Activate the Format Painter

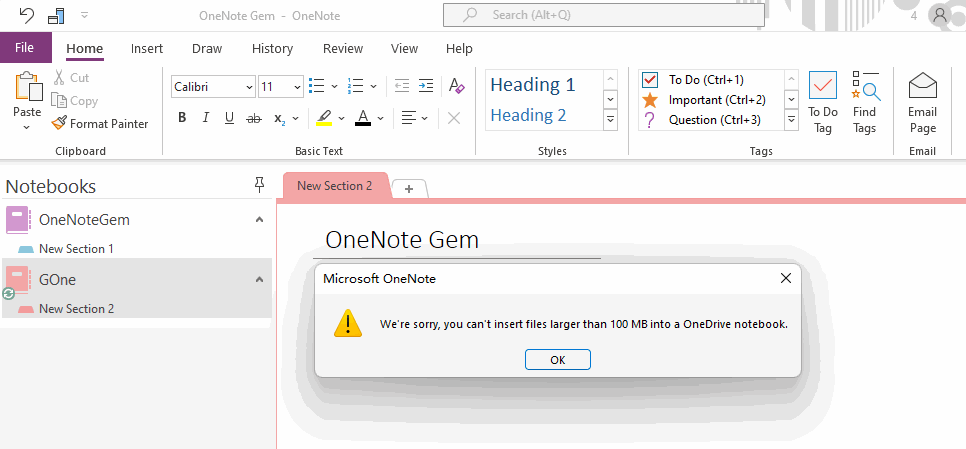(100, 124)
